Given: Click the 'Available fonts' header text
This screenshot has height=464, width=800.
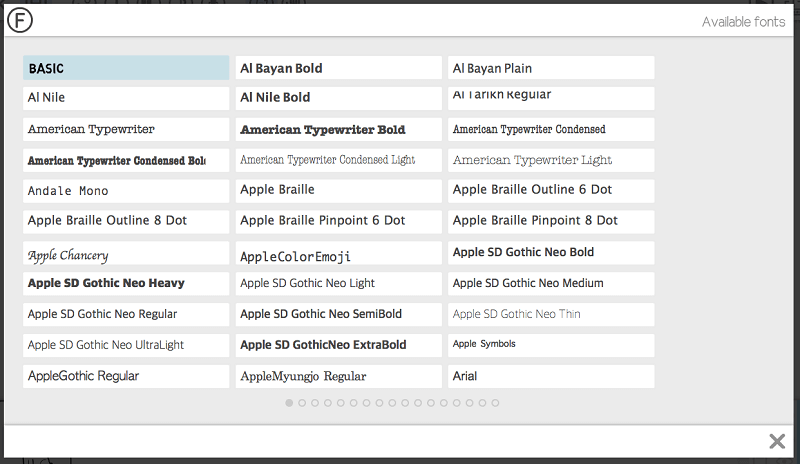Looking at the screenshot, I should pos(743,22).
